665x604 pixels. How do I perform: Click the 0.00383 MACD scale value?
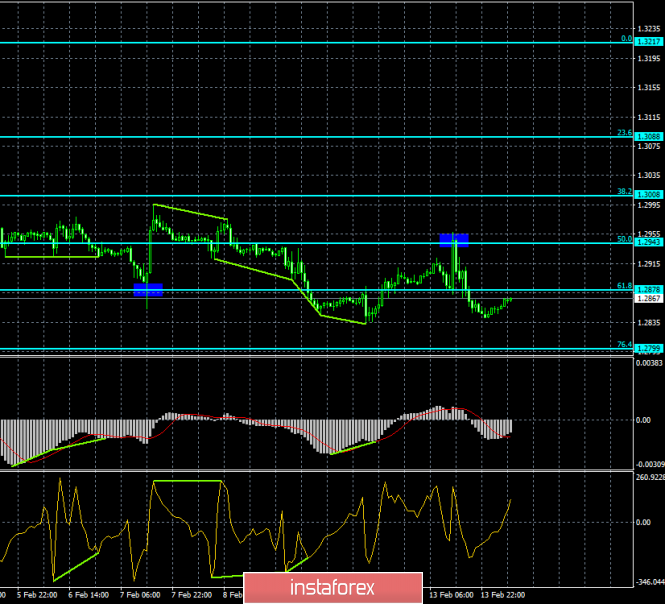pos(648,362)
